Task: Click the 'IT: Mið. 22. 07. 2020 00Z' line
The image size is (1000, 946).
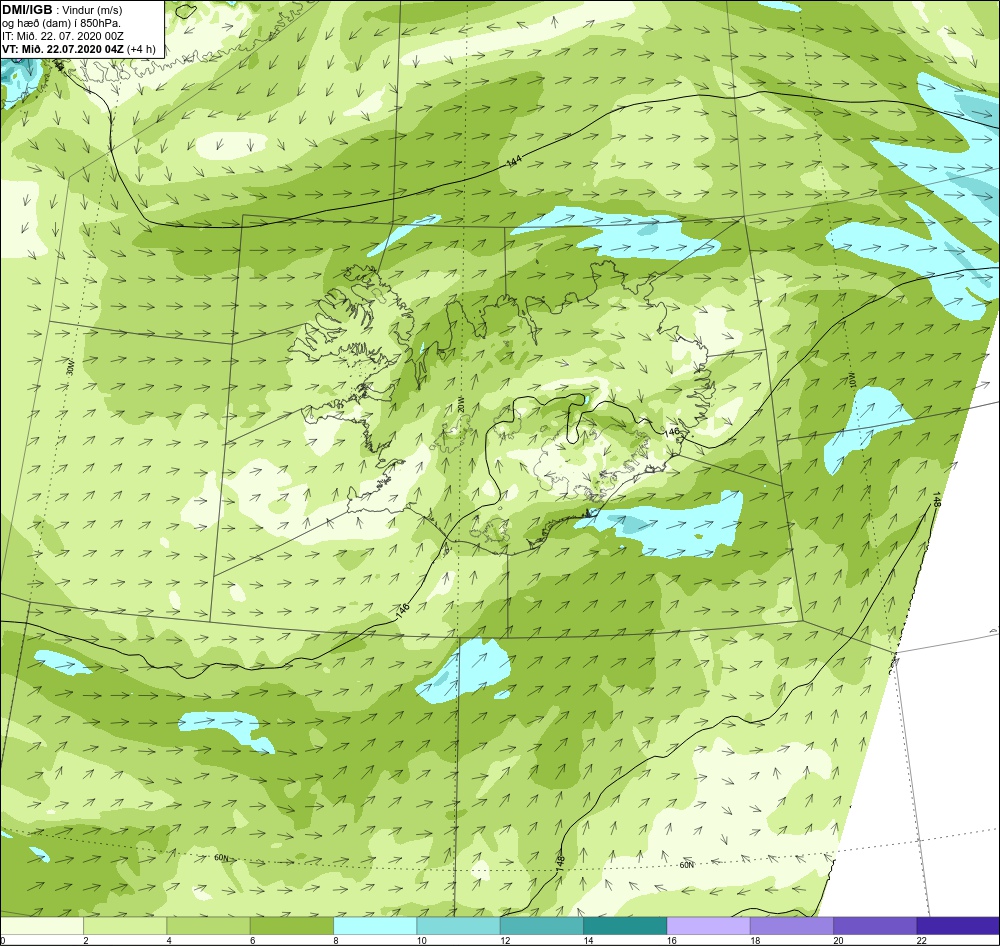Action: (62, 36)
